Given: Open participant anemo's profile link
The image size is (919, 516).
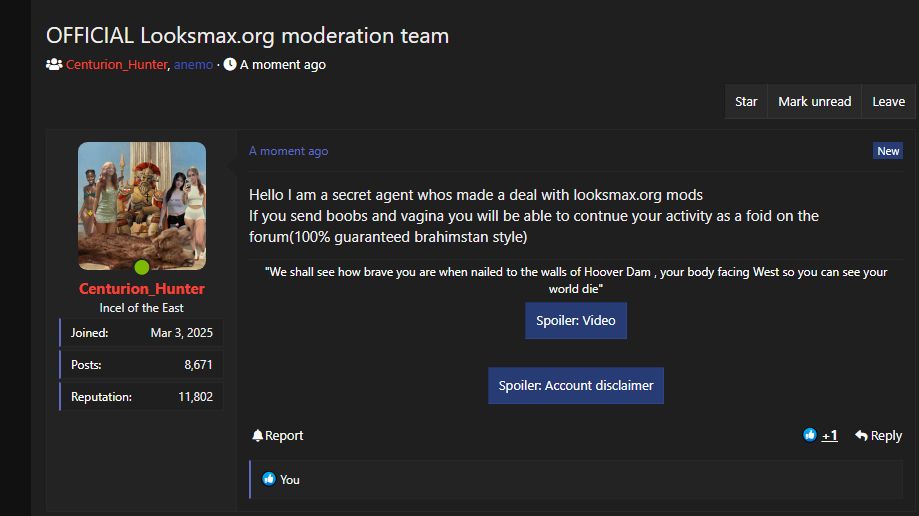Looking at the screenshot, I should click(x=193, y=65).
